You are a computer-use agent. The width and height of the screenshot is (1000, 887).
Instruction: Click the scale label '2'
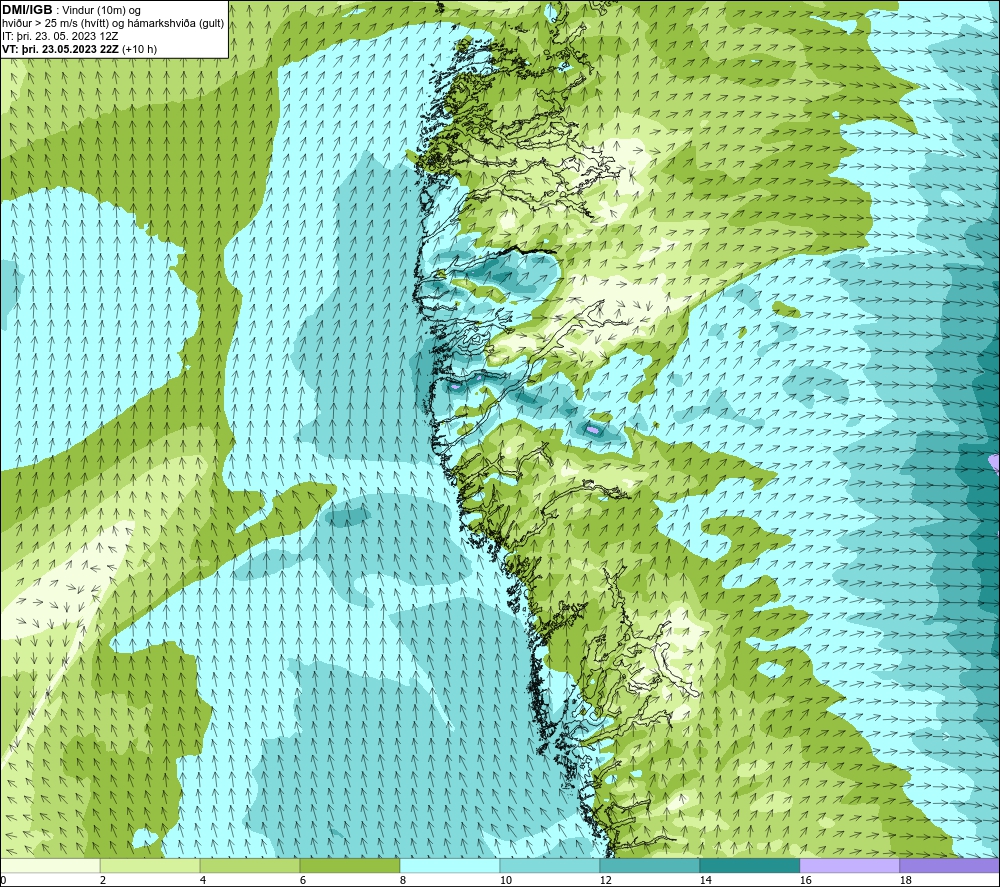point(103,881)
